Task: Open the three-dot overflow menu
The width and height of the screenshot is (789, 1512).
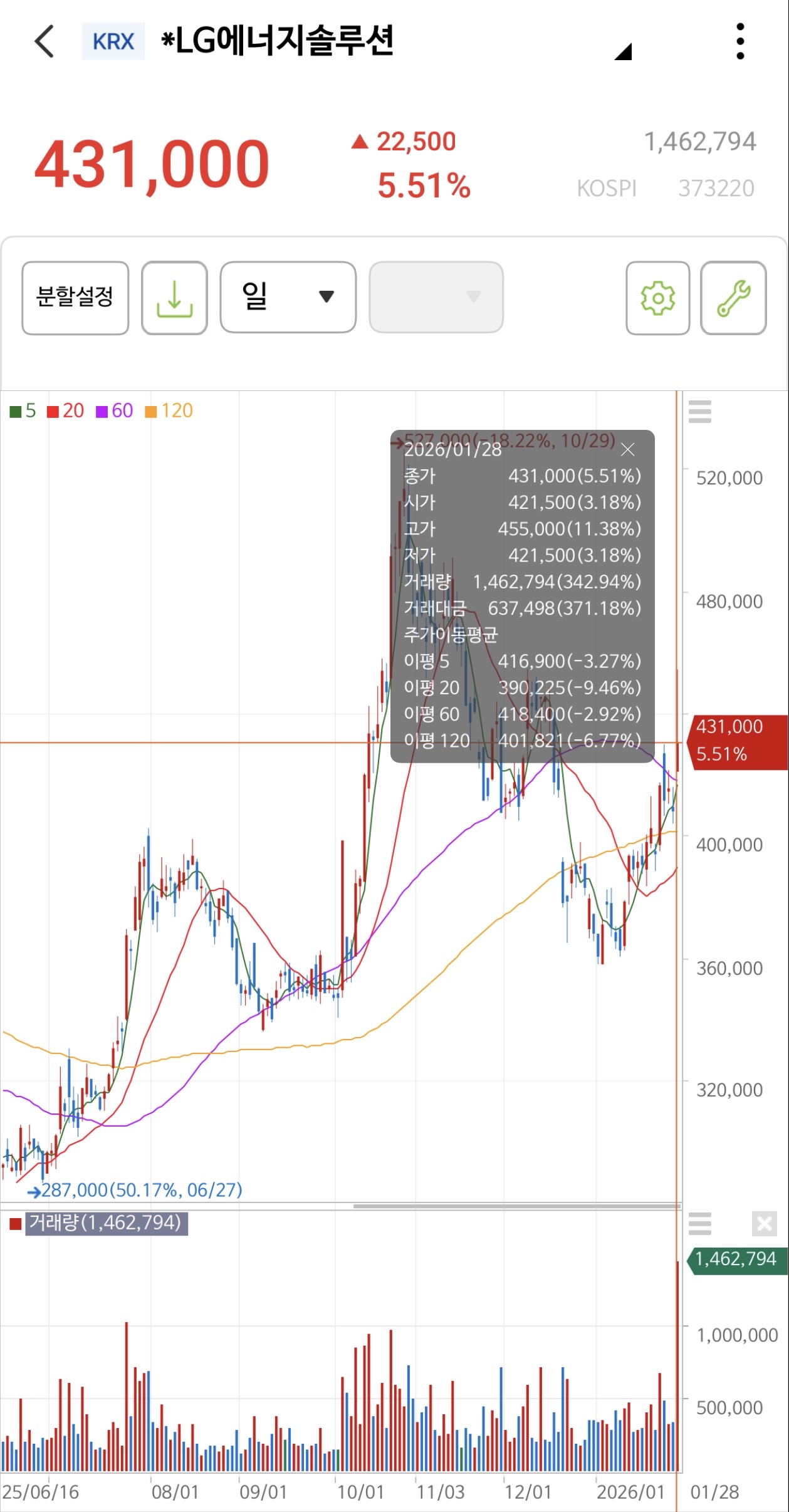Action: click(x=740, y=41)
